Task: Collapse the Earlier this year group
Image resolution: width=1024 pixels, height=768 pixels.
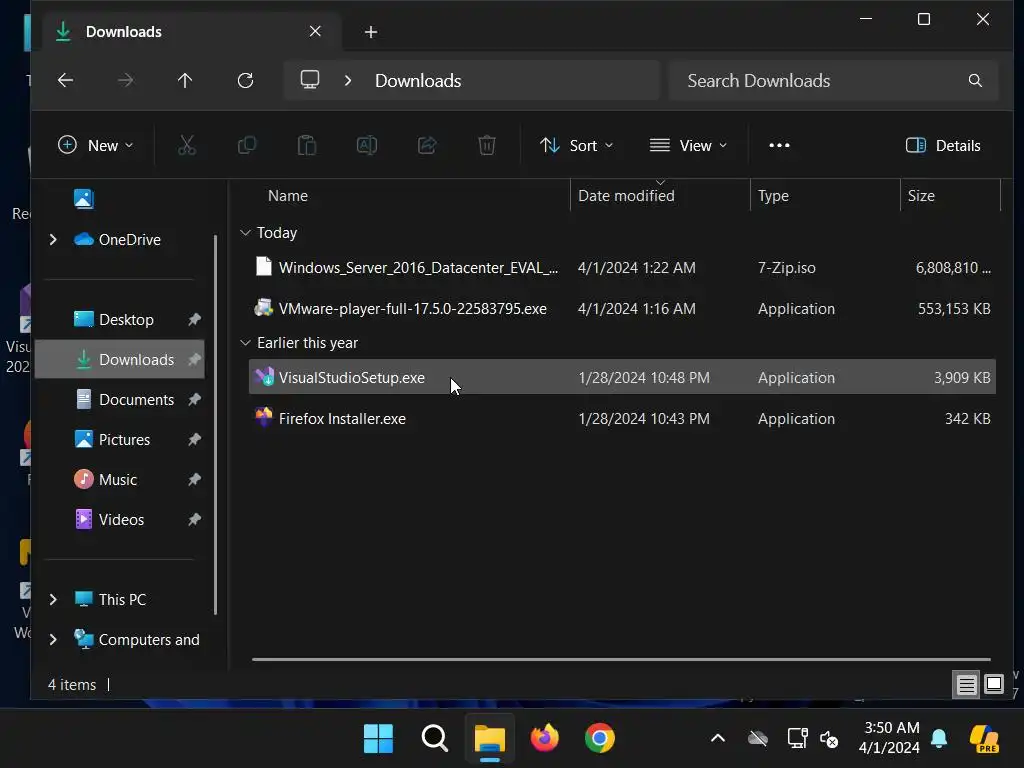Action: pos(246,342)
